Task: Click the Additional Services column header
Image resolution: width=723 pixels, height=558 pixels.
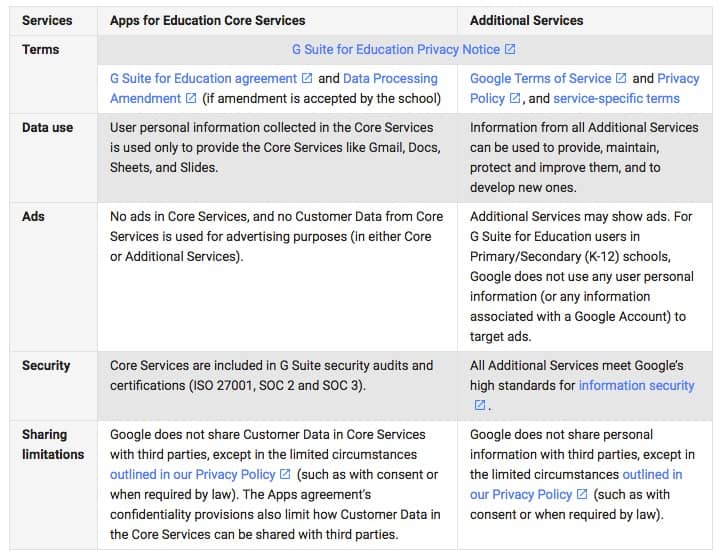Action: click(x=526, y=20)
